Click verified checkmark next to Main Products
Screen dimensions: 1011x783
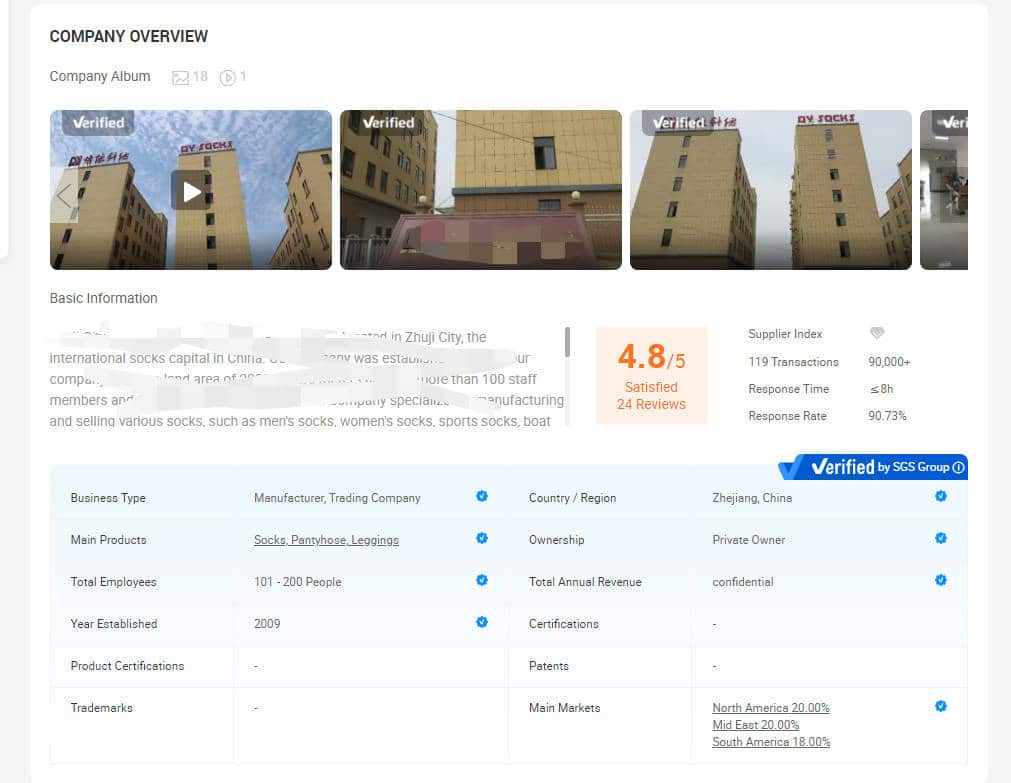[482, 538]
